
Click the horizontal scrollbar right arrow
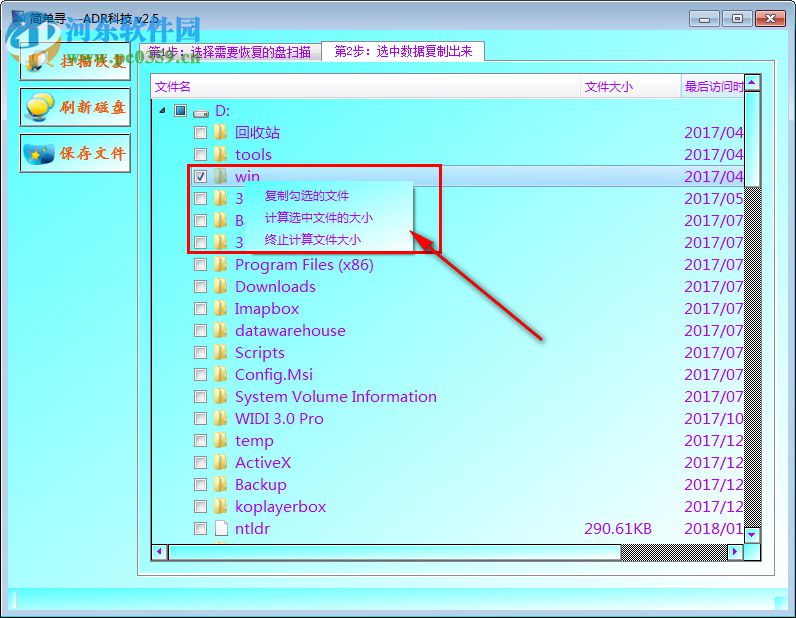point(735,551)
